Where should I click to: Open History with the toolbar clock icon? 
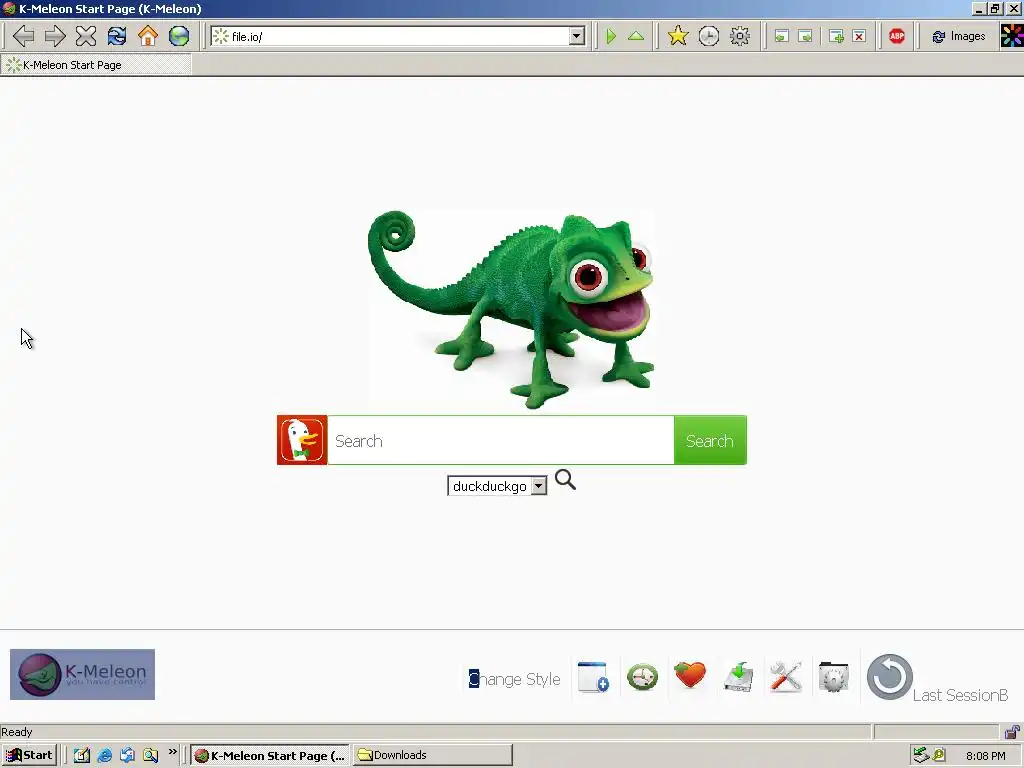(709, 36)
